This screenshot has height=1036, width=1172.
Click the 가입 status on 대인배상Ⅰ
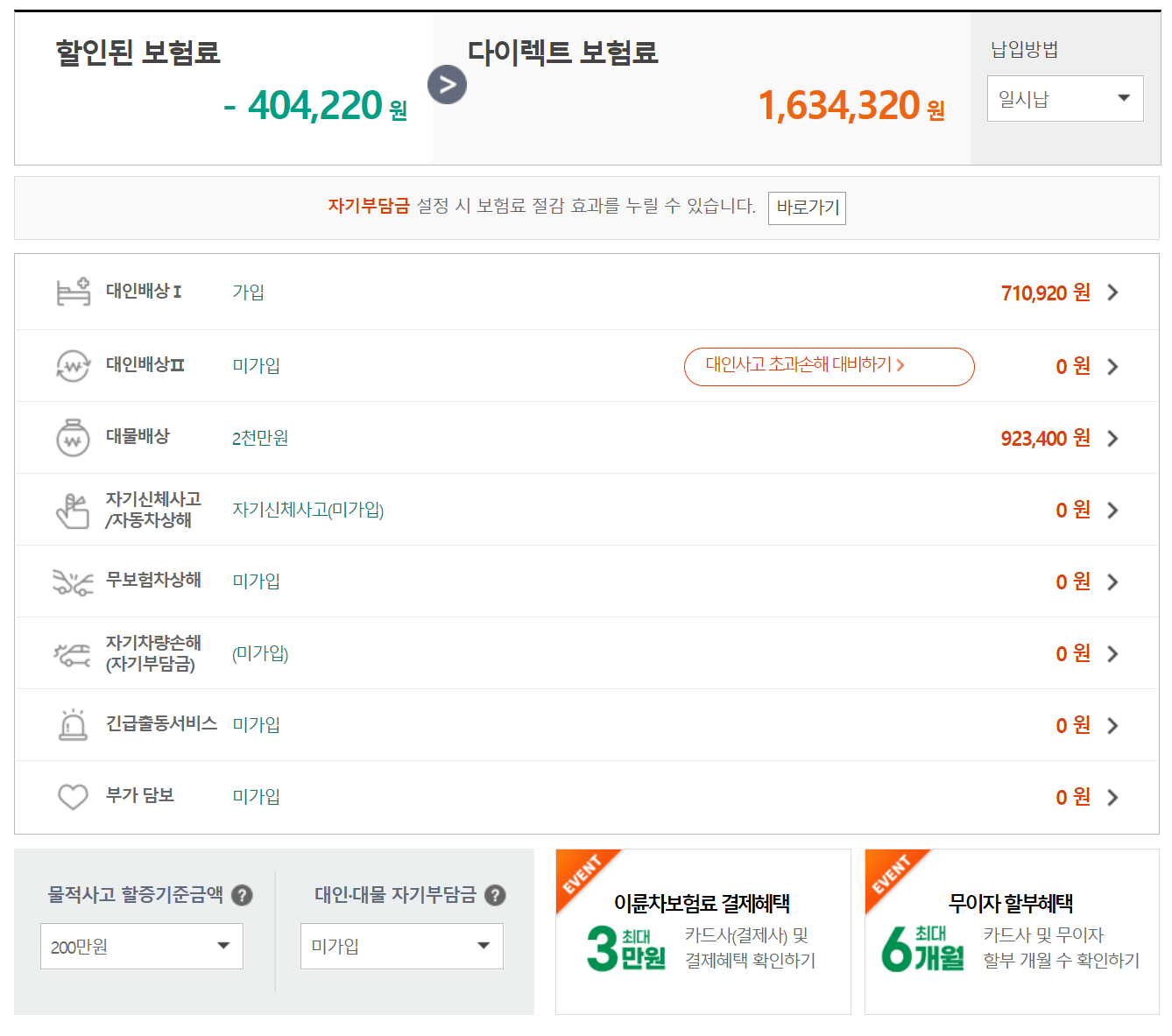click(249, 292)
